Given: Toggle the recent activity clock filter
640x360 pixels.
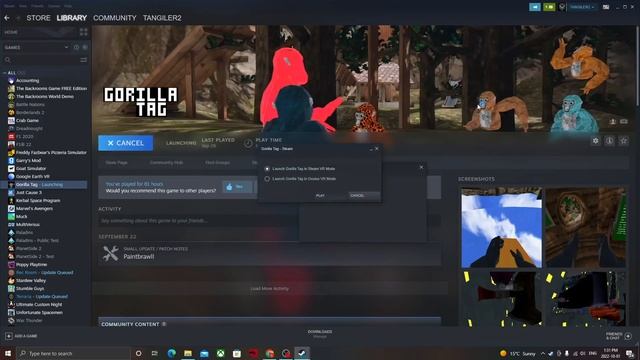Looking at the screenshot, I should click(76, 47).
